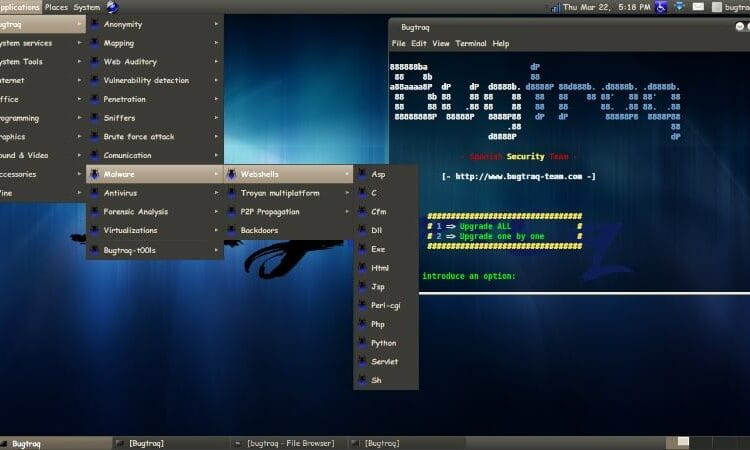Expand the Mapping submenu arrow
Viewport: 750px width, 450px height.
tap(216, 43)
